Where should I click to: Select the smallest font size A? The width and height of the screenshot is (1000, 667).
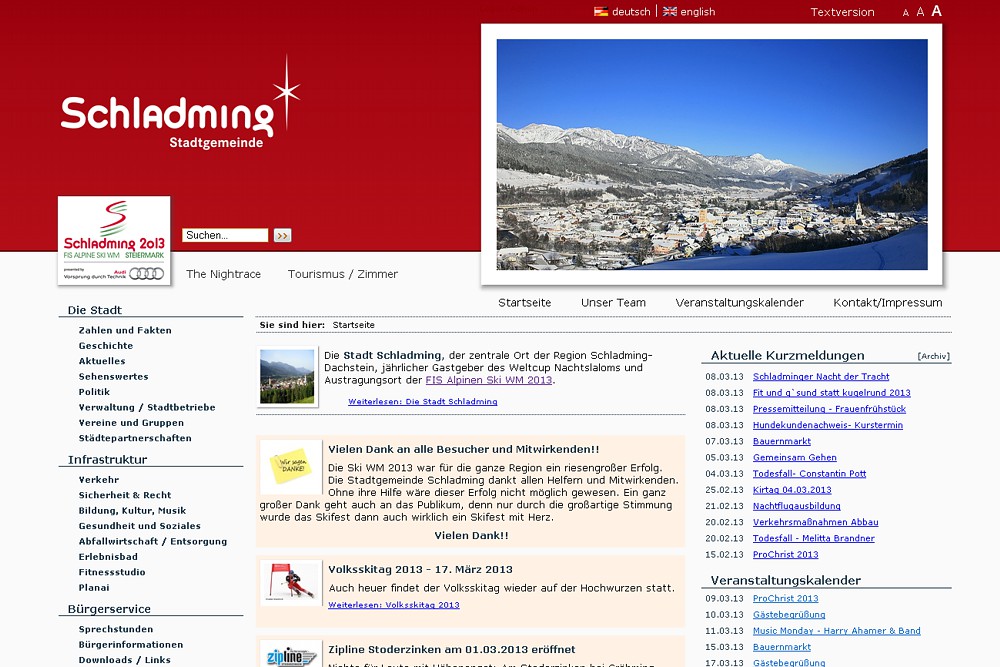pyautogui.click(x=906, y=13)
